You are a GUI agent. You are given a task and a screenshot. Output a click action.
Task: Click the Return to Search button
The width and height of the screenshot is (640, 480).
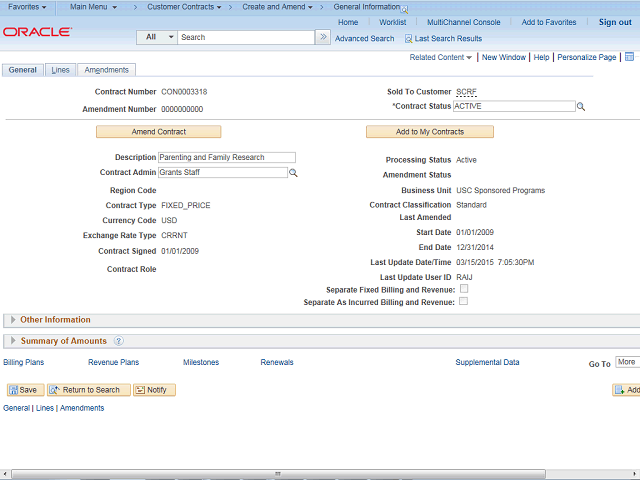pyautogui.click(x=89, y=390)
